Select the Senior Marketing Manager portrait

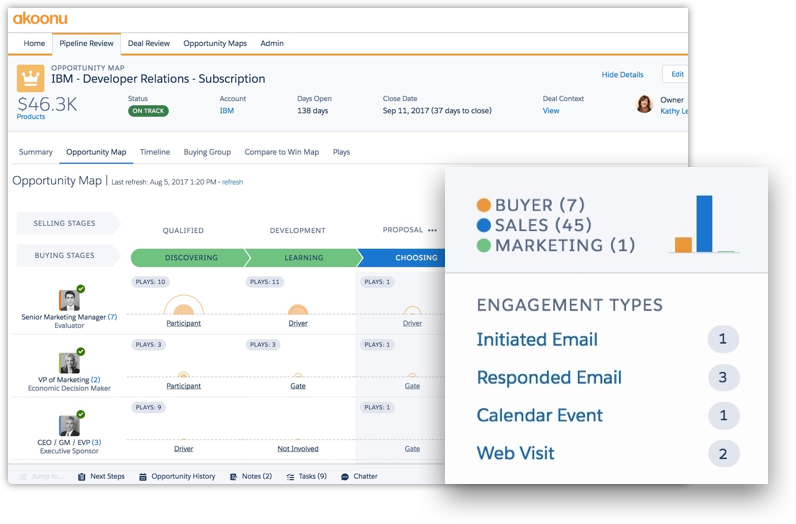click(69, 300)
